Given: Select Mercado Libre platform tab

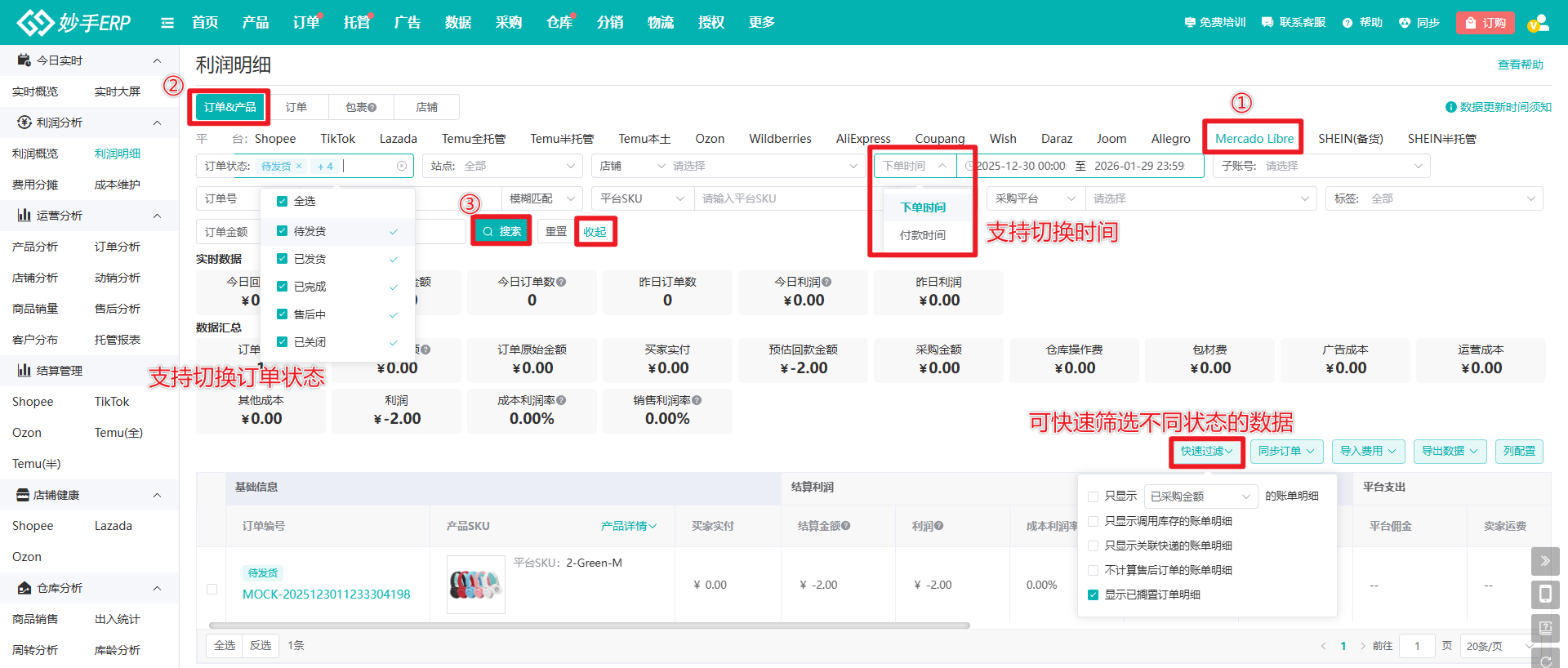Looking at the screenshot, I should 1254,139.
